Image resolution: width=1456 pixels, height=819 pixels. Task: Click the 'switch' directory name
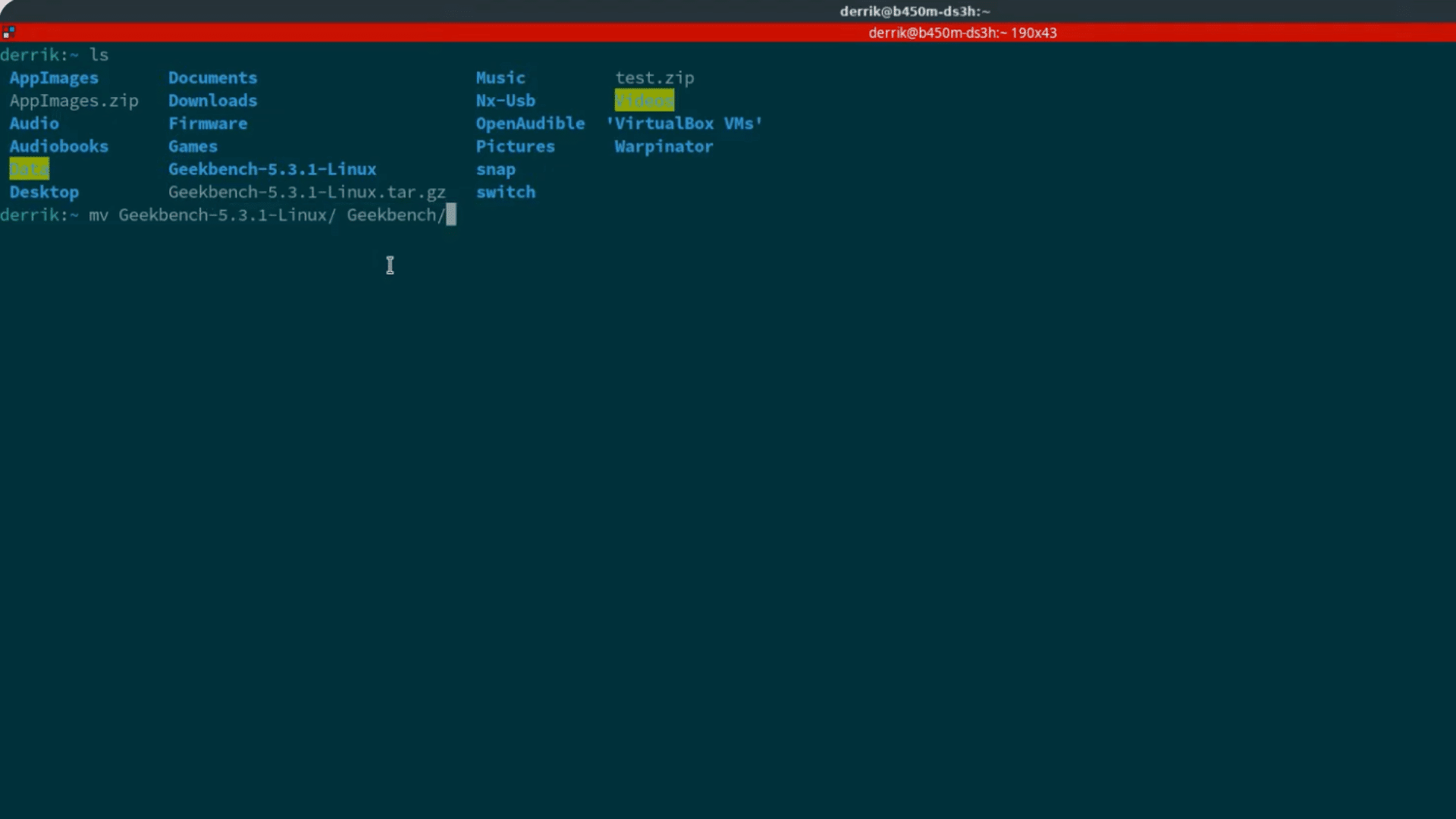click(x=506, y=193)
